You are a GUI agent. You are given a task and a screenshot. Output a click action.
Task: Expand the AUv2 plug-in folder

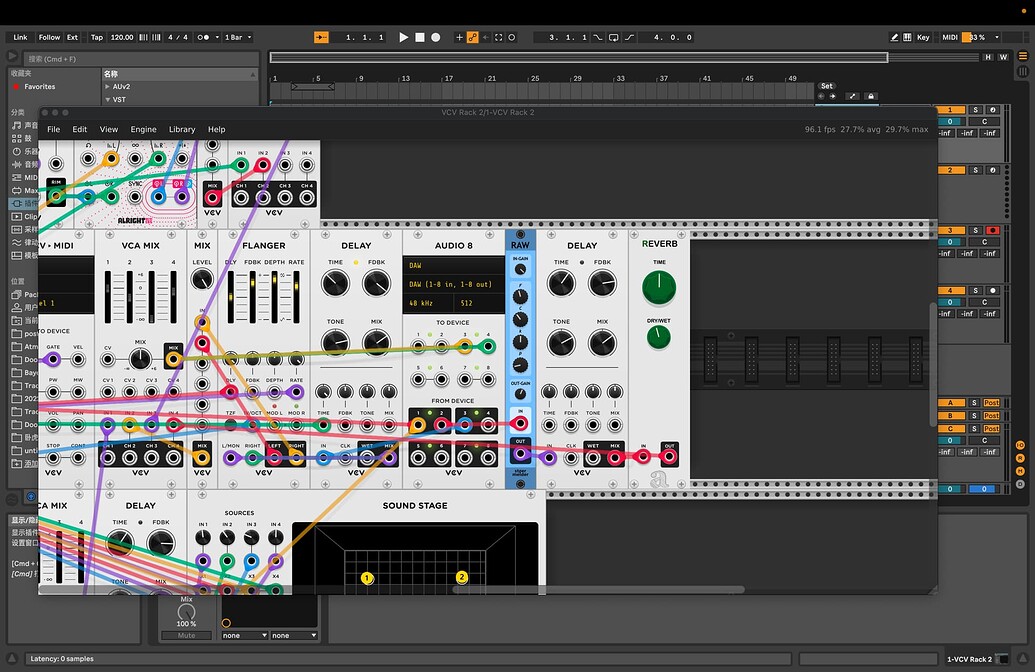pos(107,86)
